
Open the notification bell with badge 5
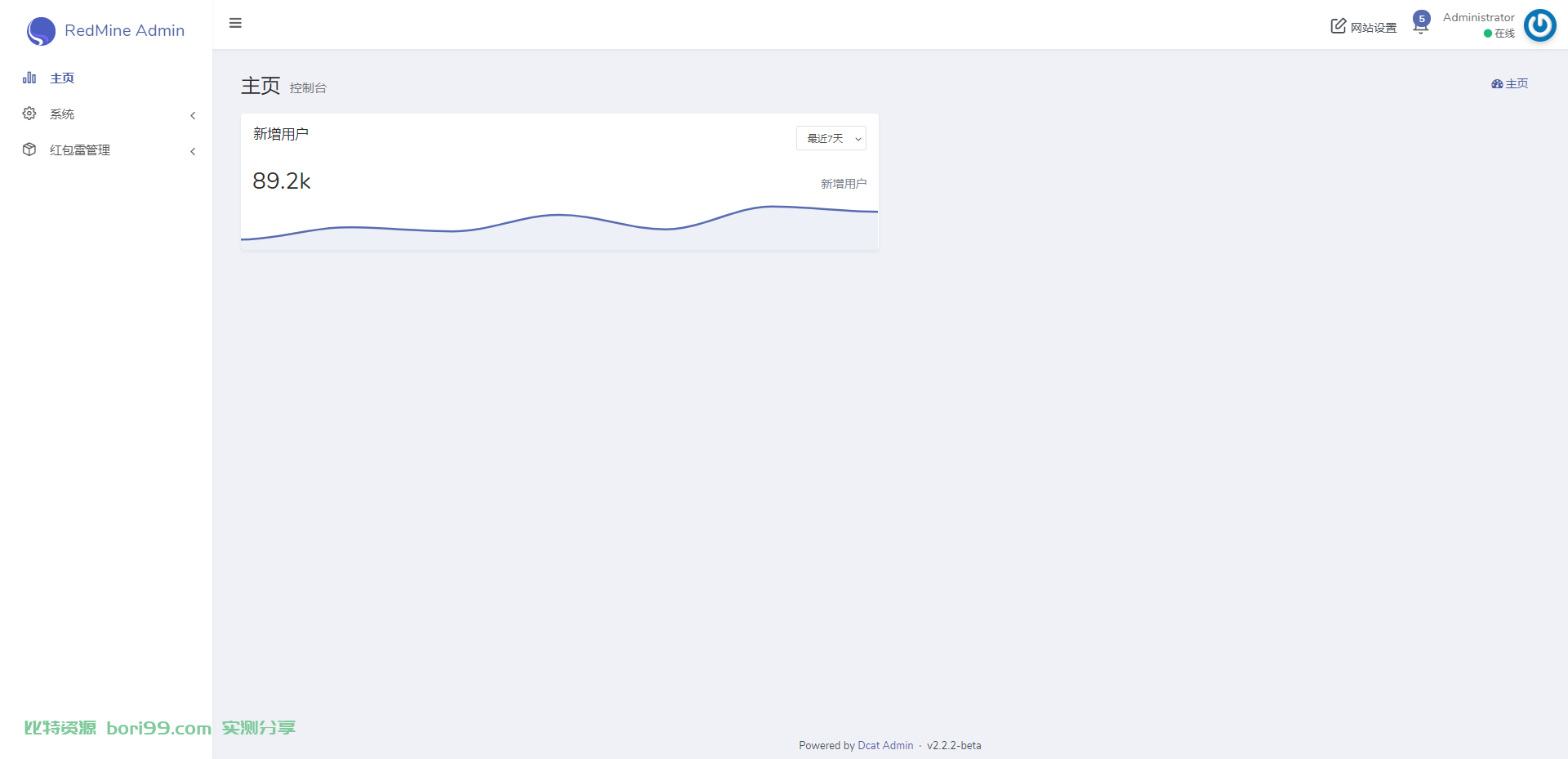(x=1420, y=23)
